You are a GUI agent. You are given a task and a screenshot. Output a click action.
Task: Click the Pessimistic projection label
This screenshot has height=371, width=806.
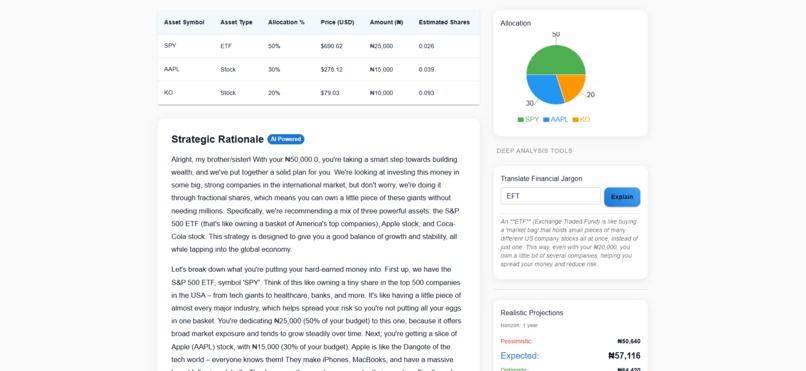tap(516, 341)
